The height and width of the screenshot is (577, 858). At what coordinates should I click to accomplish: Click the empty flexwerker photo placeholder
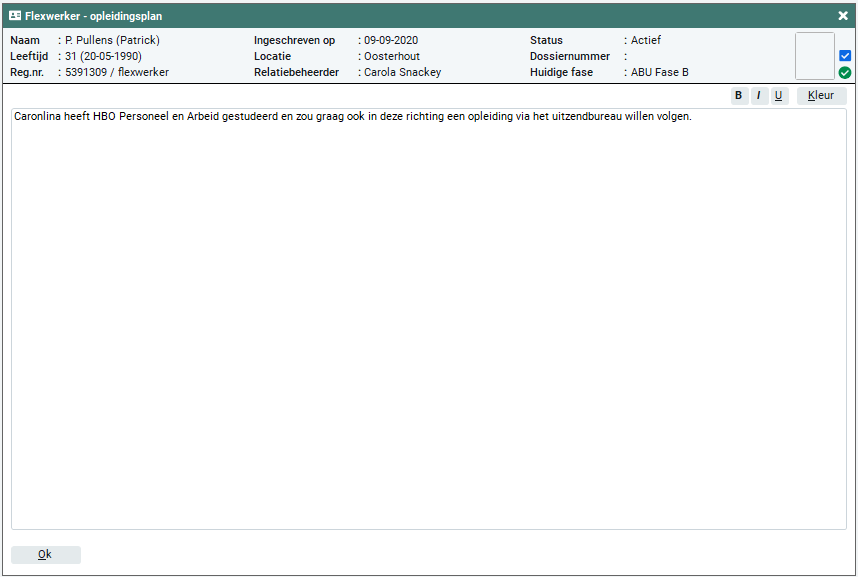(814, 56)
